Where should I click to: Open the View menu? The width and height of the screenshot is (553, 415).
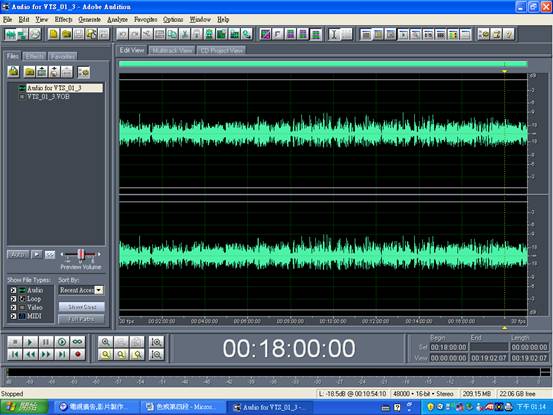pos(41,19)
